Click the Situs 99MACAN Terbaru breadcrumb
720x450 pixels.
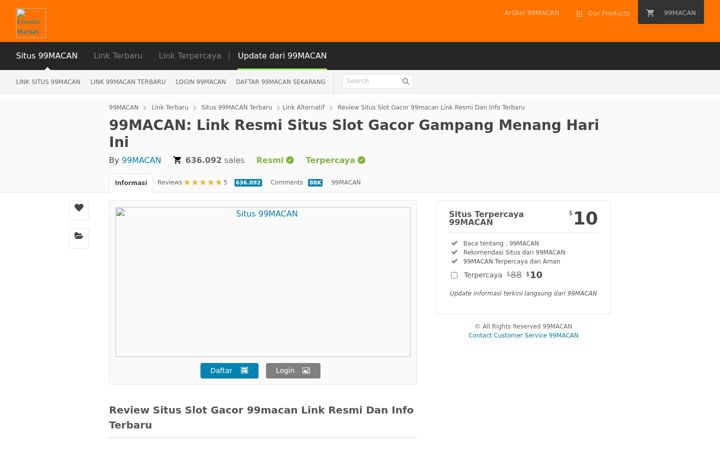(236, 107)
